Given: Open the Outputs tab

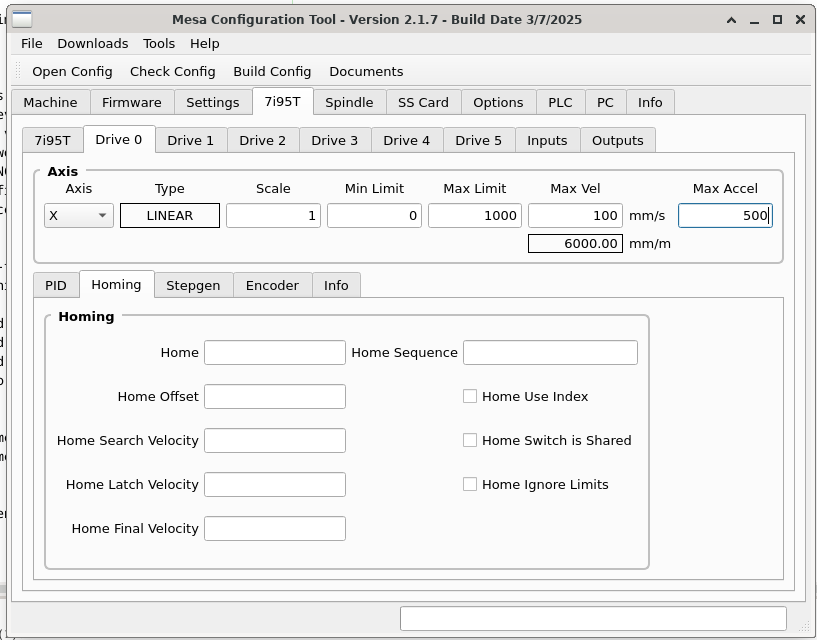Looking at the screenshot, I should [617, 140].
